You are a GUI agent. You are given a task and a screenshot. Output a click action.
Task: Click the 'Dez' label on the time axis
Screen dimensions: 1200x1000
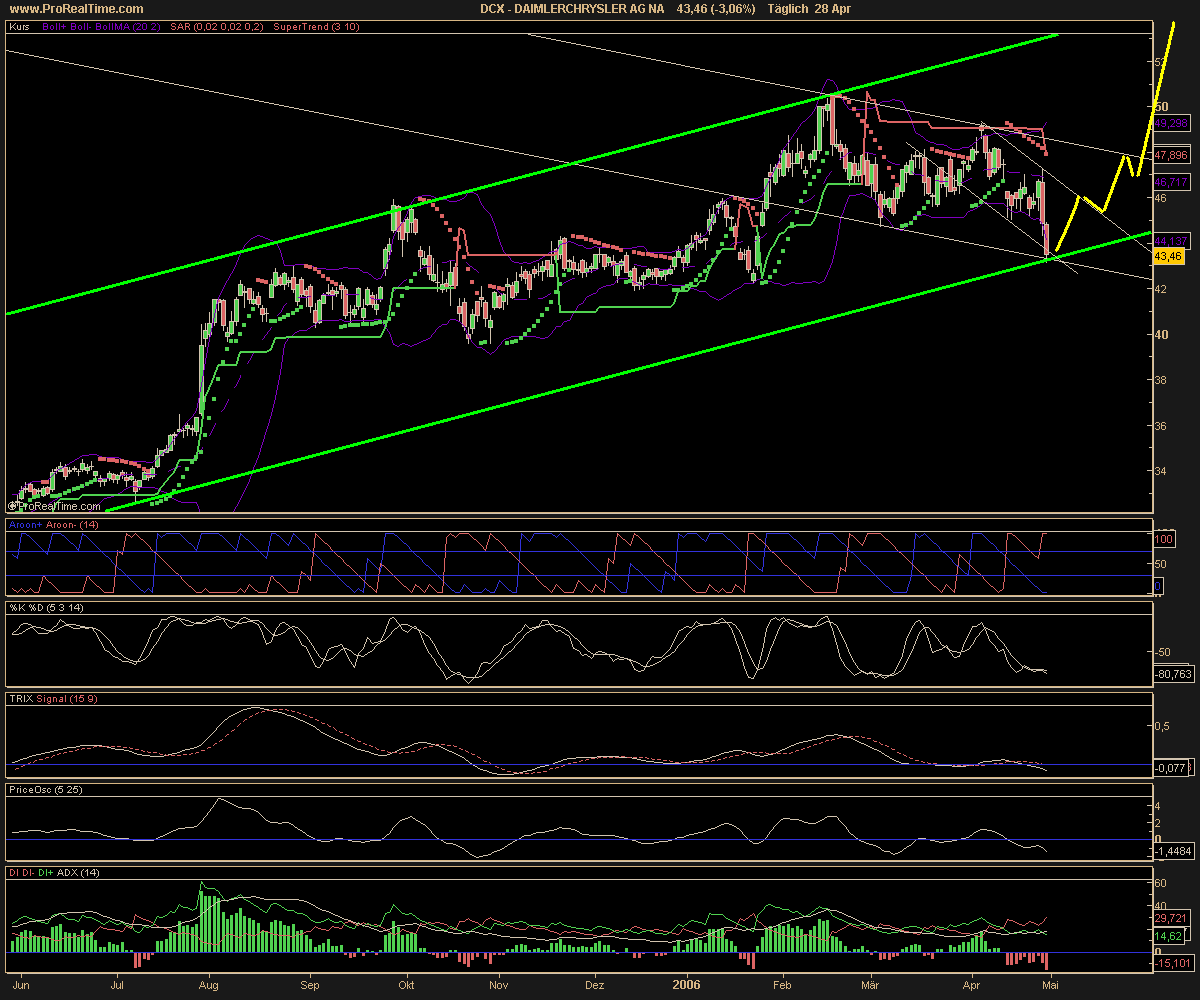[x=596, y=984]
